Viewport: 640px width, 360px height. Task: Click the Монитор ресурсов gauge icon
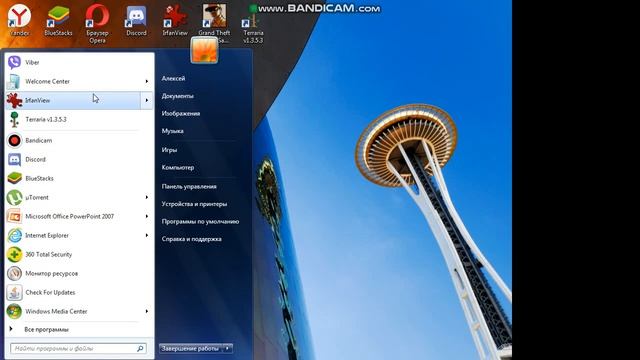click(14, 273)
